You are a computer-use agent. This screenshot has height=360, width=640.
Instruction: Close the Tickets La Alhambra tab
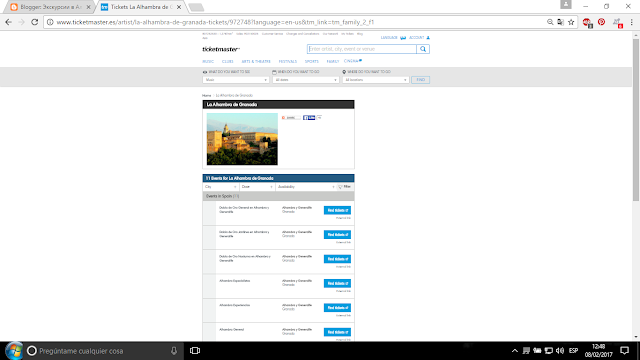179,7
